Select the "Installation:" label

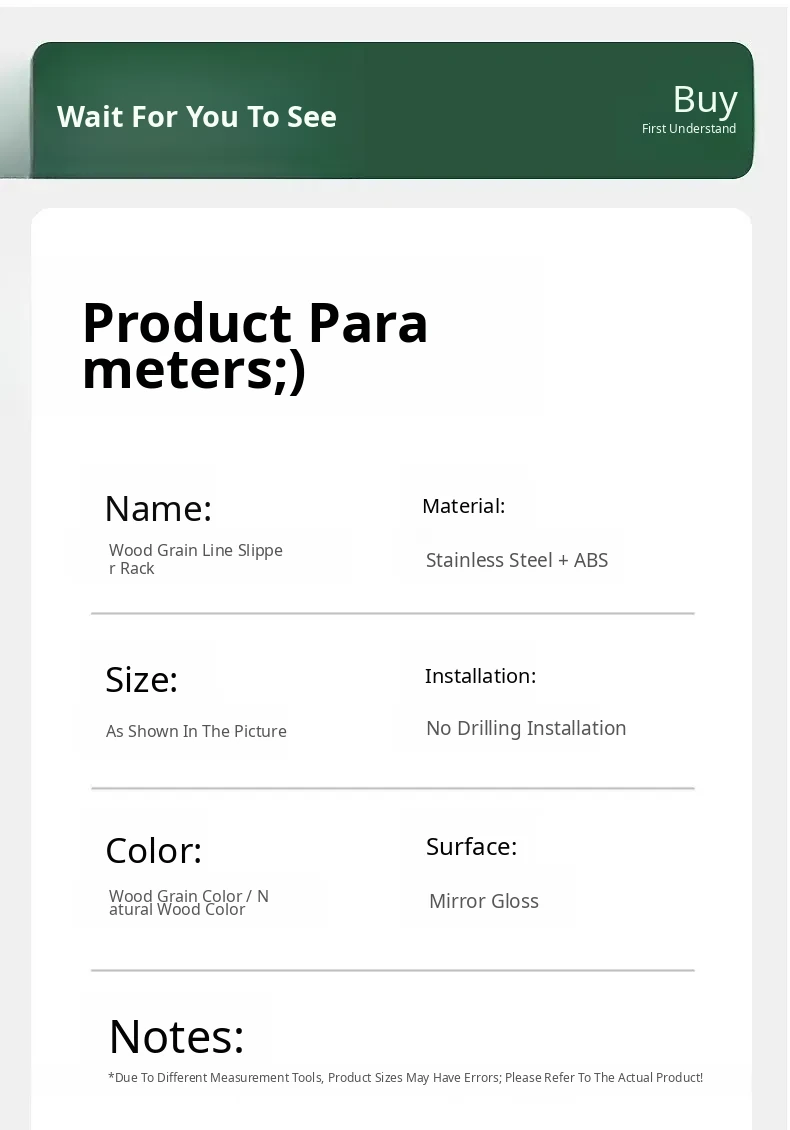point(480,676)
